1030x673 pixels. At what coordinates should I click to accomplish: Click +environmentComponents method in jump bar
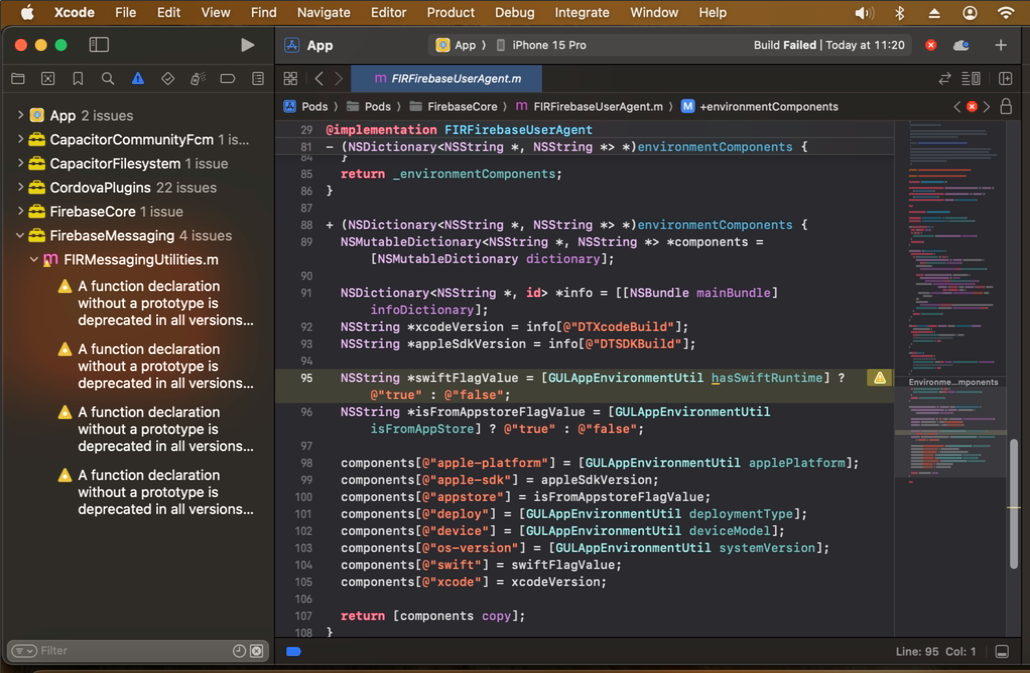click(760, 106)
